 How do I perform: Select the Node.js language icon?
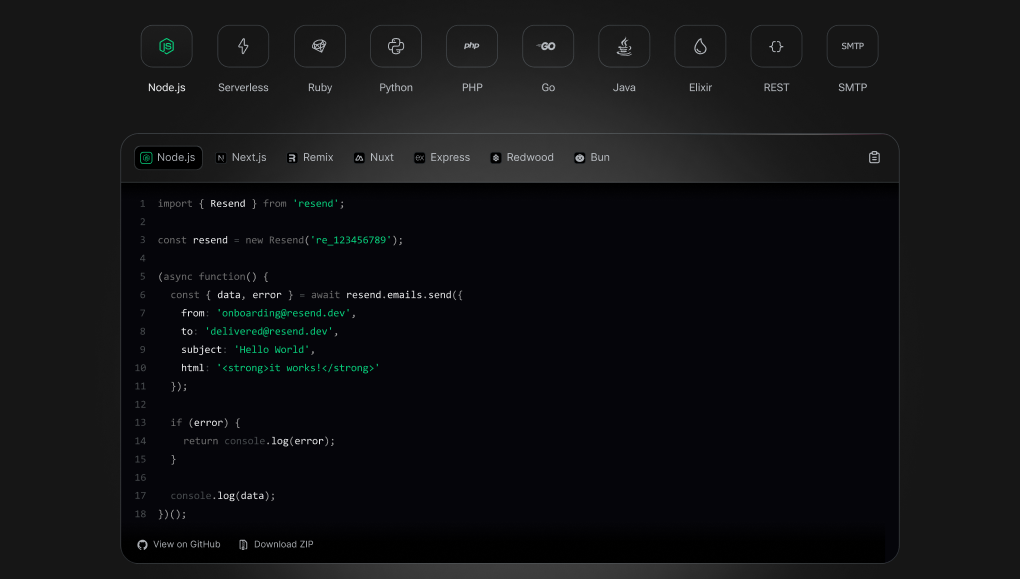coord(167,46)
